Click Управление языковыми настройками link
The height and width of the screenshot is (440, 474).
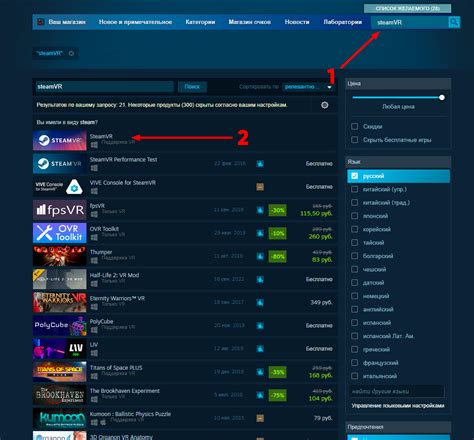(398, 406)
